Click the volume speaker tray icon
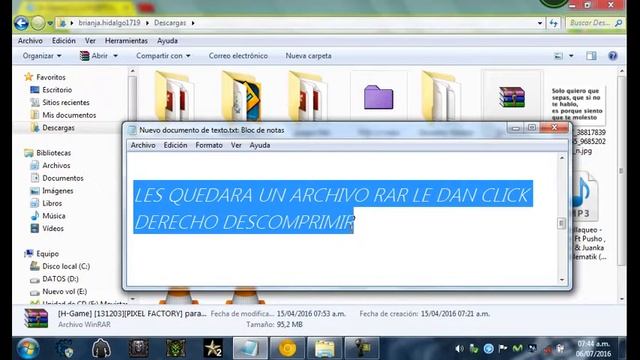Viewport: 640px width, 360px height. (459, 349)
